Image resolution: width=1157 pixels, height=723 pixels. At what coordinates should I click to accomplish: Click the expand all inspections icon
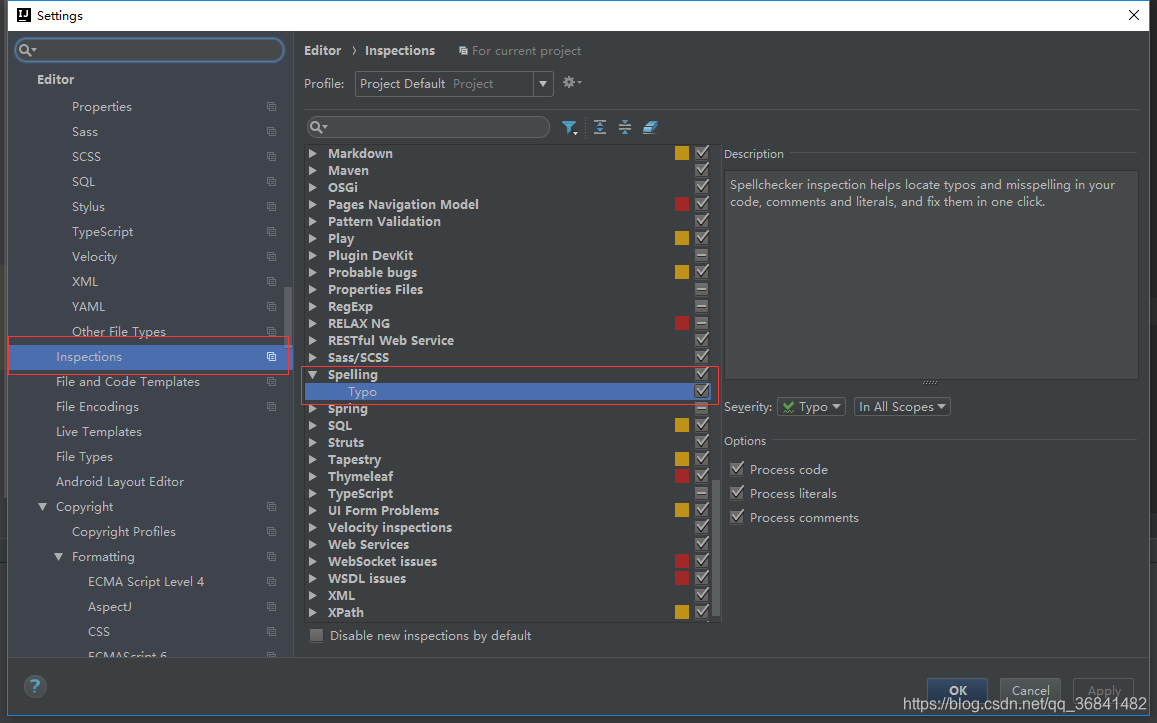pyautogui.click(x=600, y=127)
